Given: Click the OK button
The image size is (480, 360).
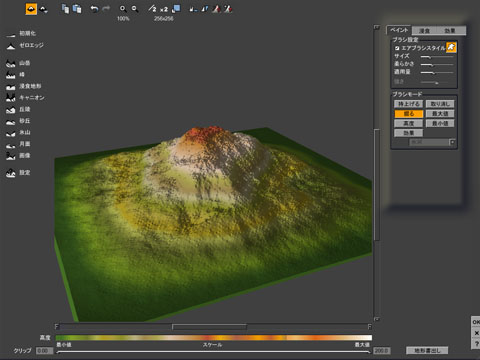Looking at the screenshot, I should point(476,322).
